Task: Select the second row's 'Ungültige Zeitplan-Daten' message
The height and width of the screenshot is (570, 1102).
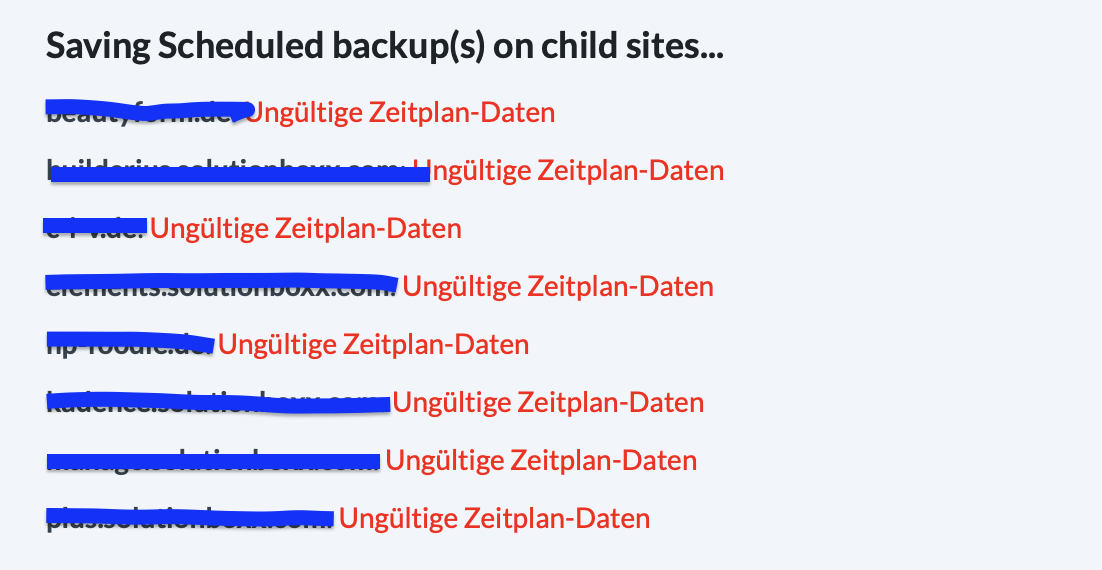Action: pos(568,170)
